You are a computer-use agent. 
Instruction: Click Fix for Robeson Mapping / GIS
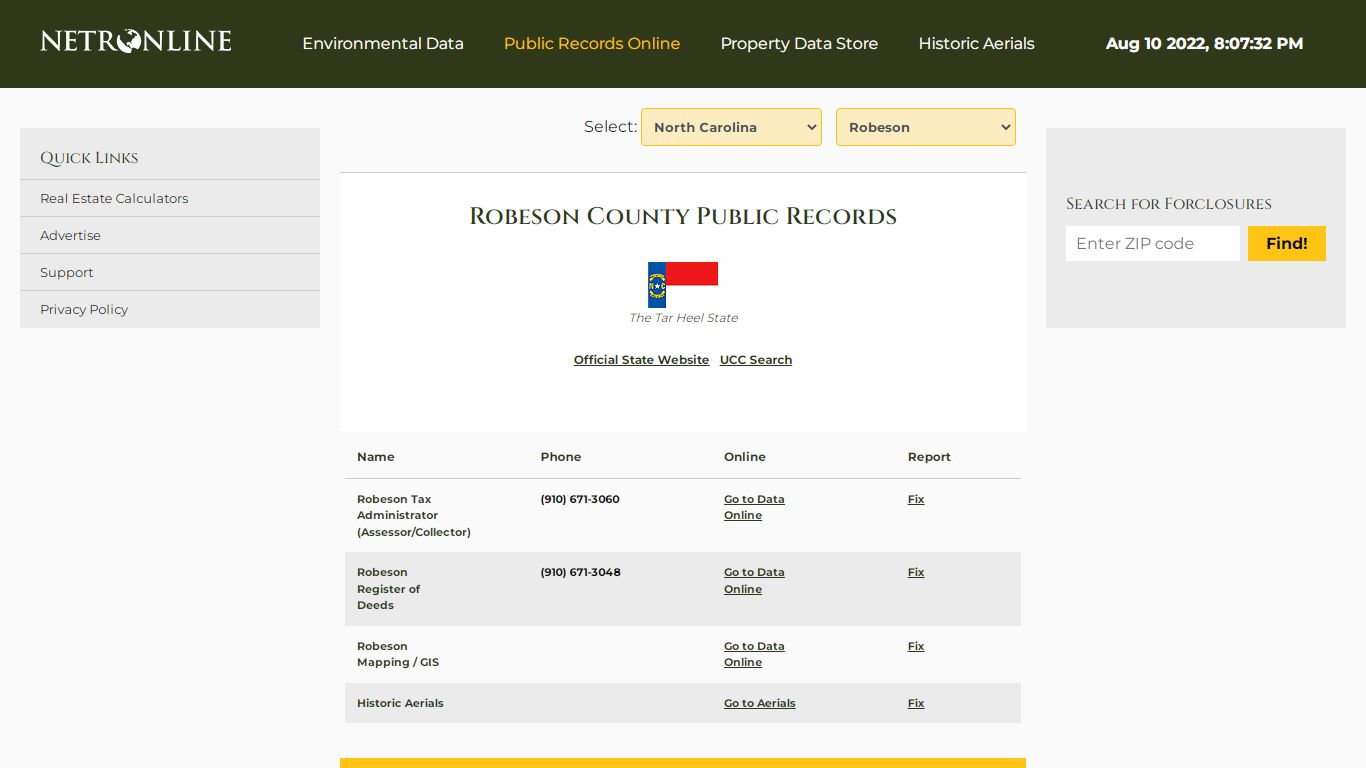(x=916, y=646)
